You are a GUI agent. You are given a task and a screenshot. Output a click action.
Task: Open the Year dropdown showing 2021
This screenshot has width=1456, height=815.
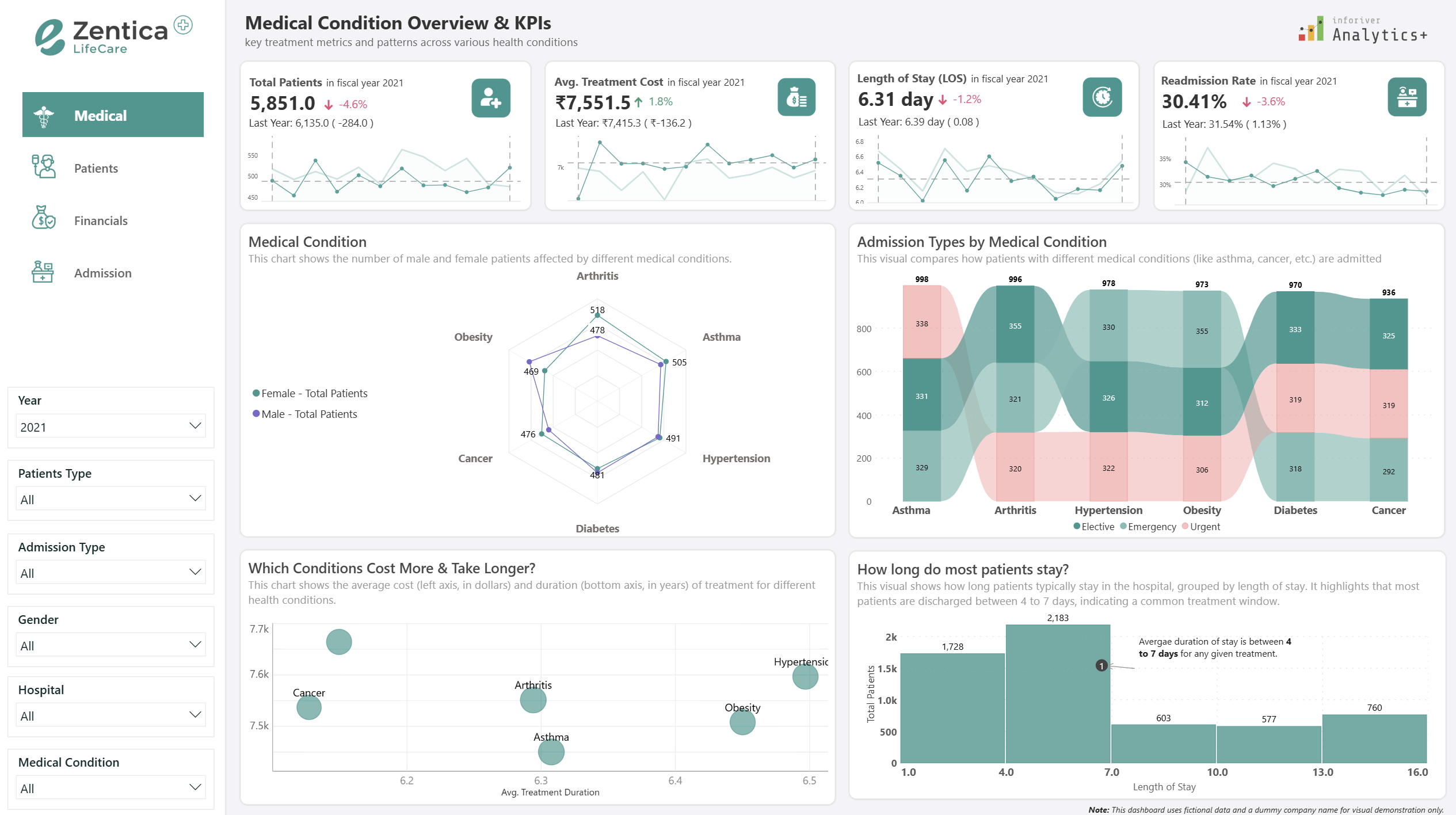pos(110,426)
